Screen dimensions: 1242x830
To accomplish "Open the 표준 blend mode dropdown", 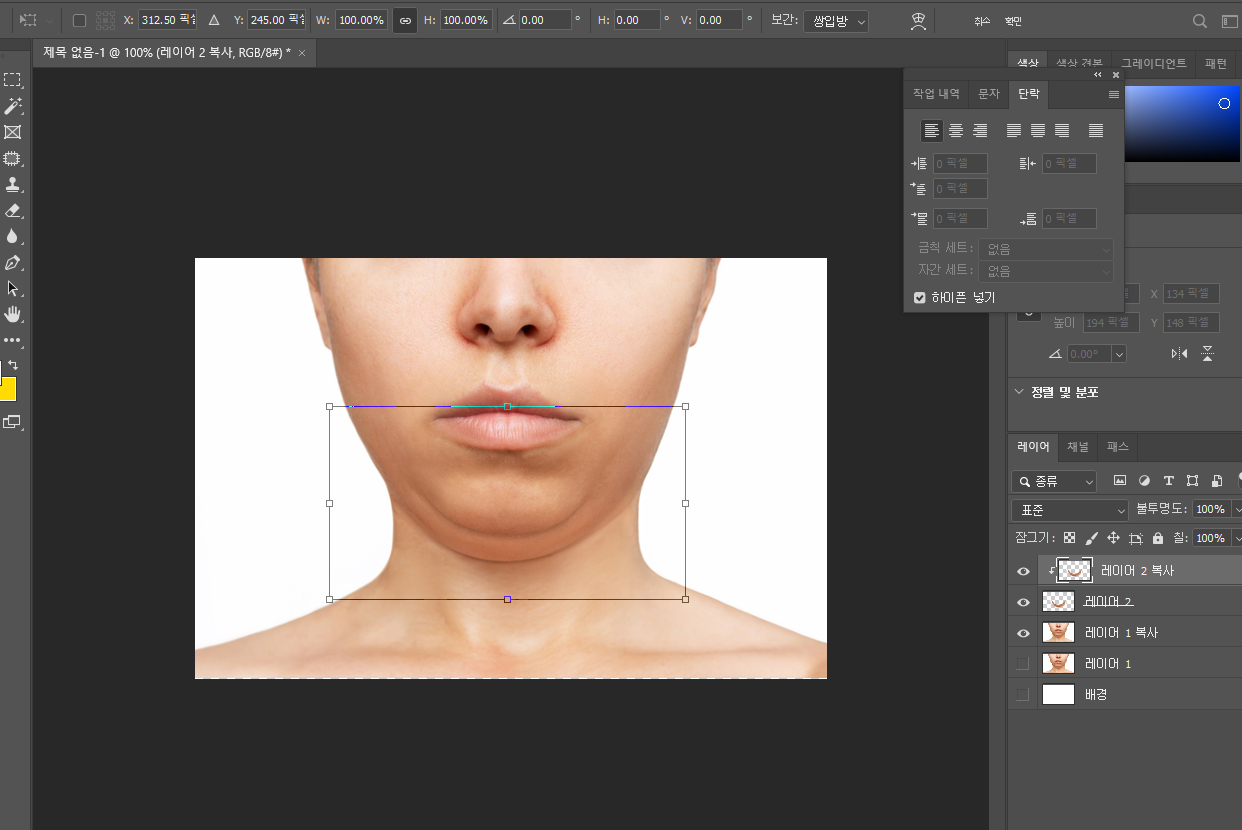I will (1069, 510).
